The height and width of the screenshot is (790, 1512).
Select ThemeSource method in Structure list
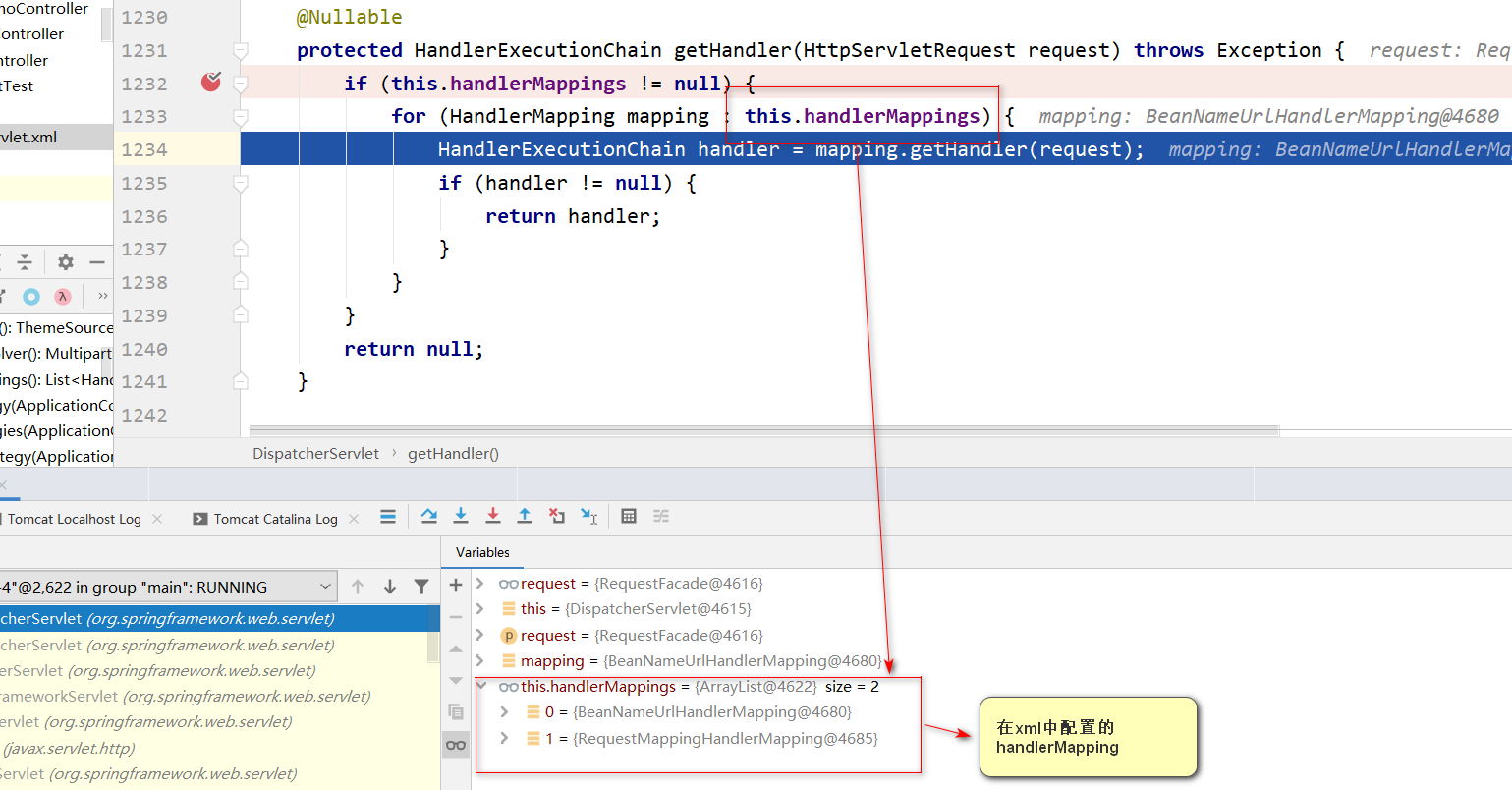[56, 328]
